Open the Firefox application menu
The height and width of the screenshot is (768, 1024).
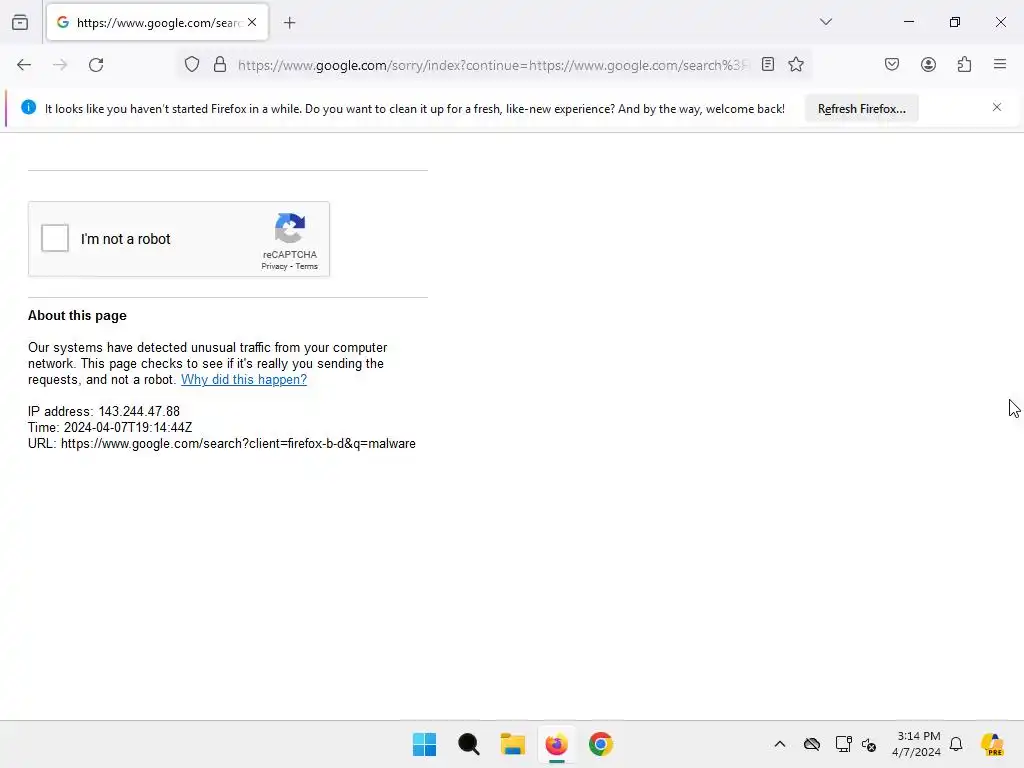coord(1000,64)
